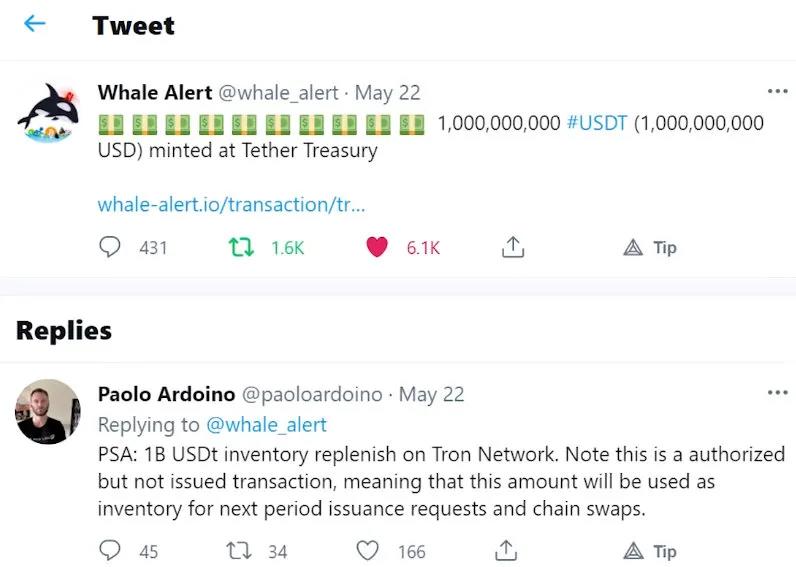
Task: Open more options on Whale Alert tweet
Action: click(x=777, y=91)
